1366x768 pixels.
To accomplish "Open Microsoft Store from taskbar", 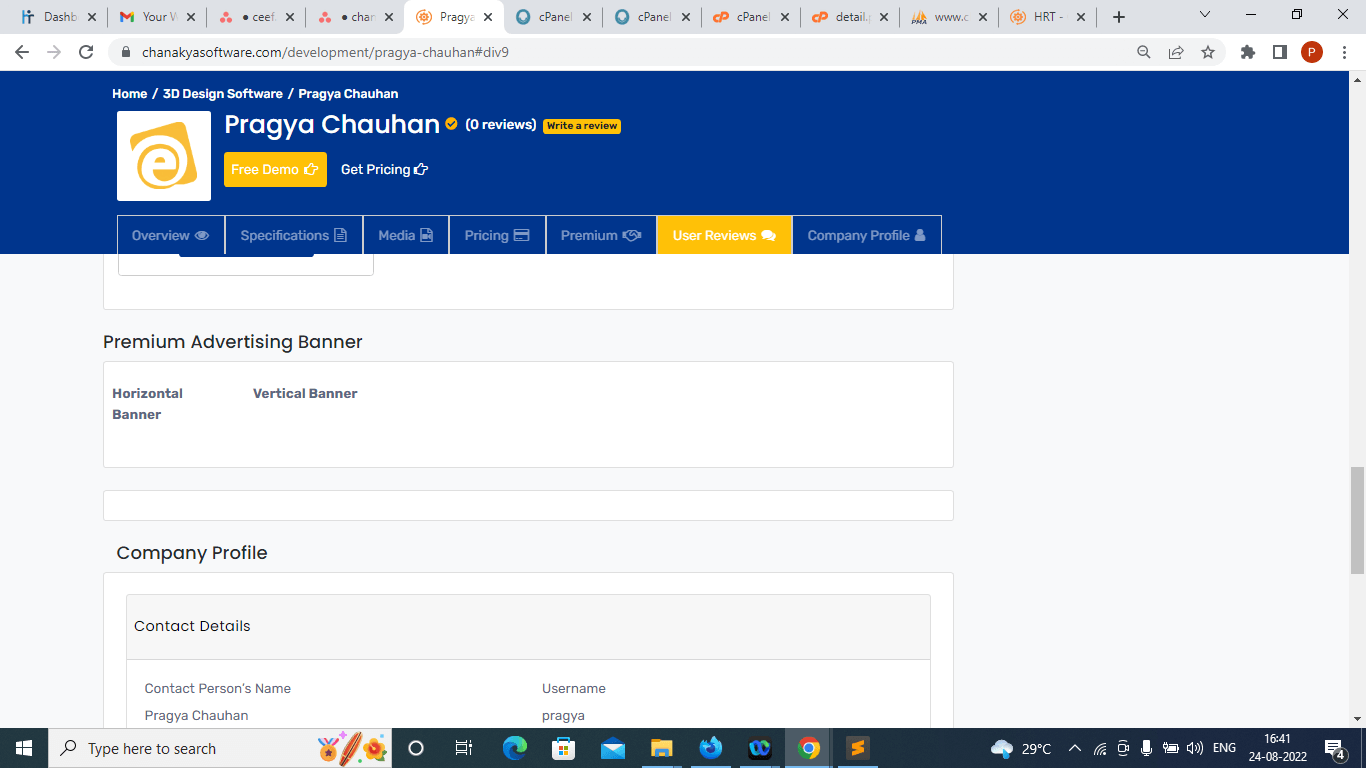I will (x=564, y=748).
